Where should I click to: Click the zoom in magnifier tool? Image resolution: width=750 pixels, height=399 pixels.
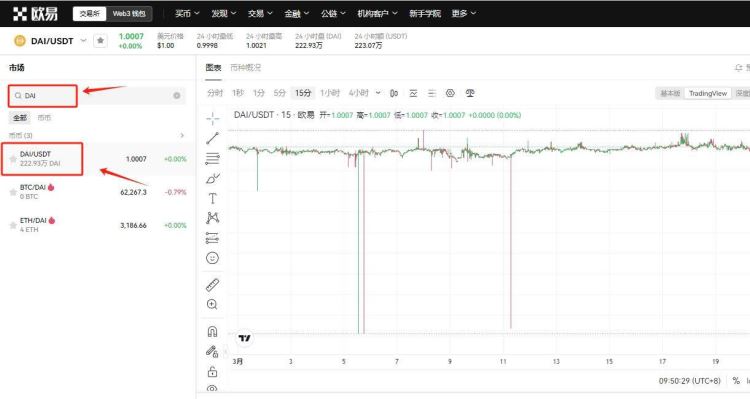click(212, 304)
